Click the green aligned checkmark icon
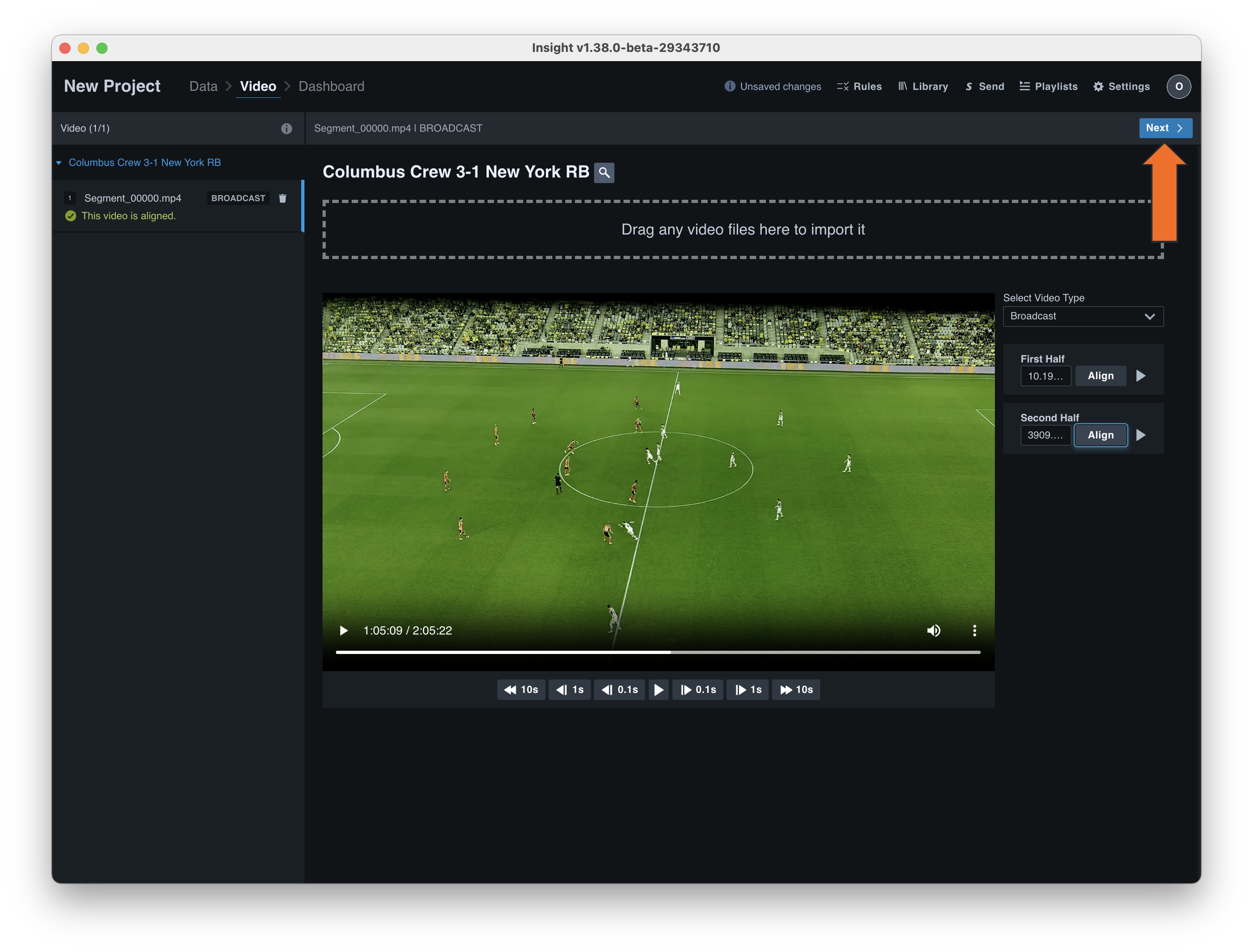The width and height of the screenshot is (1253, 952). [71, 216]
